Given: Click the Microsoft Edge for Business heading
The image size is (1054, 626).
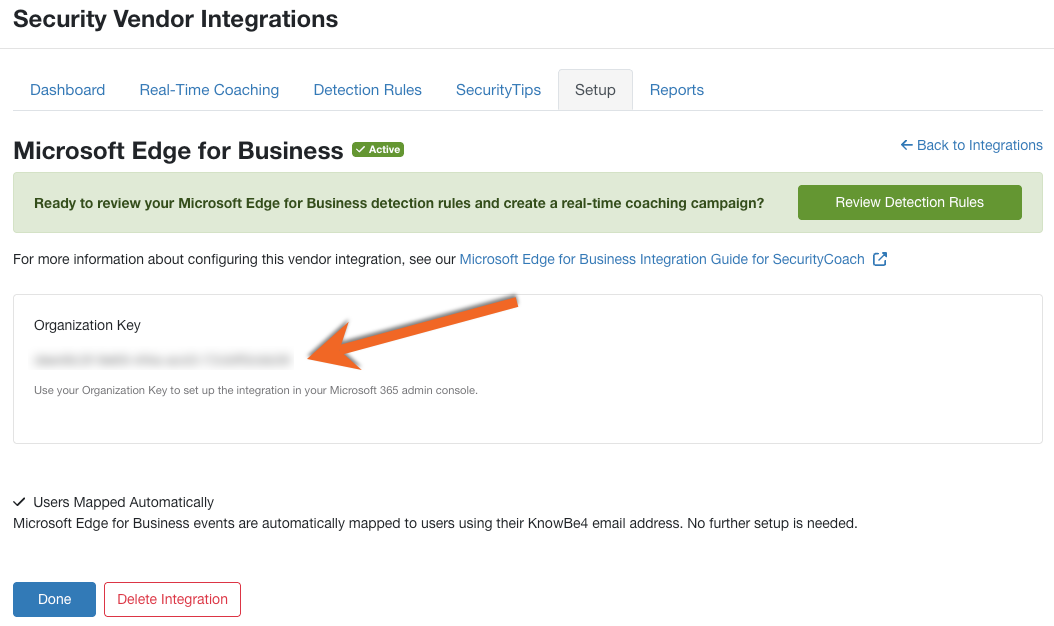Looking at the screenshot, I should click(x=178, y=151).
